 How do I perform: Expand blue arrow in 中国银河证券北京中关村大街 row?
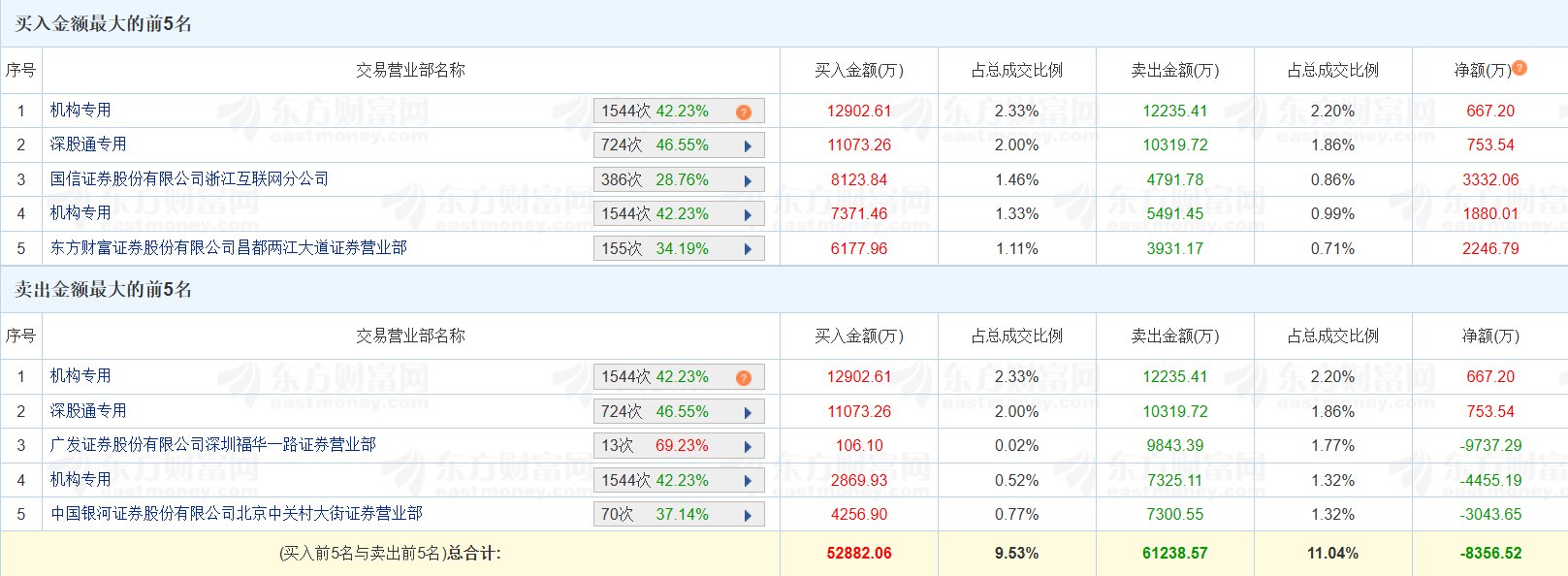coord(748,515)
